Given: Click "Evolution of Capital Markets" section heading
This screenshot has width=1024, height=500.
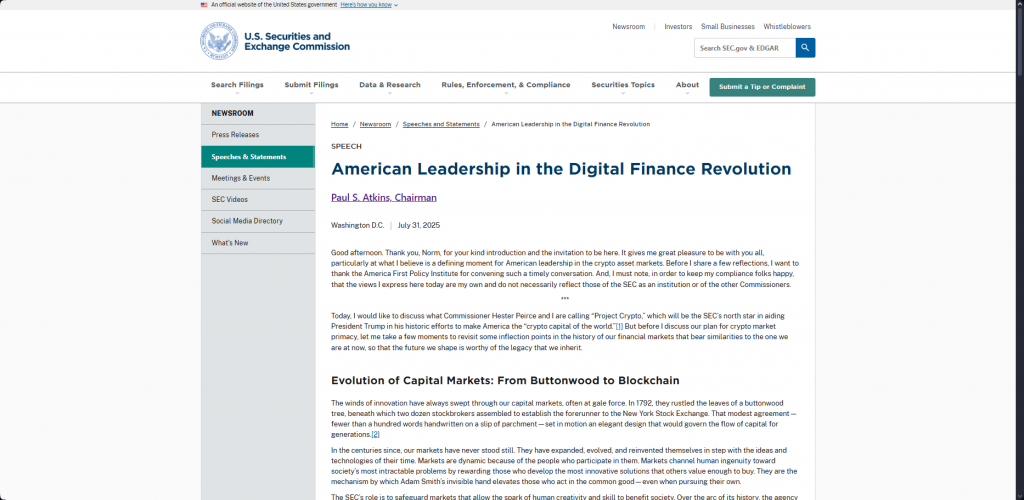Looking at the screenshot, I should [505, 381].
